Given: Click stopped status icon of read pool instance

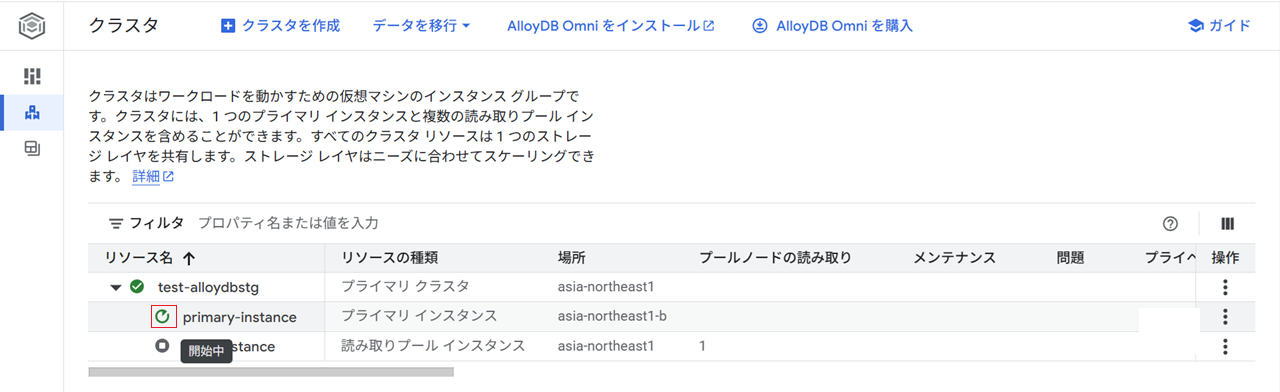Looking at the screenshot, I should click(162, 346).
